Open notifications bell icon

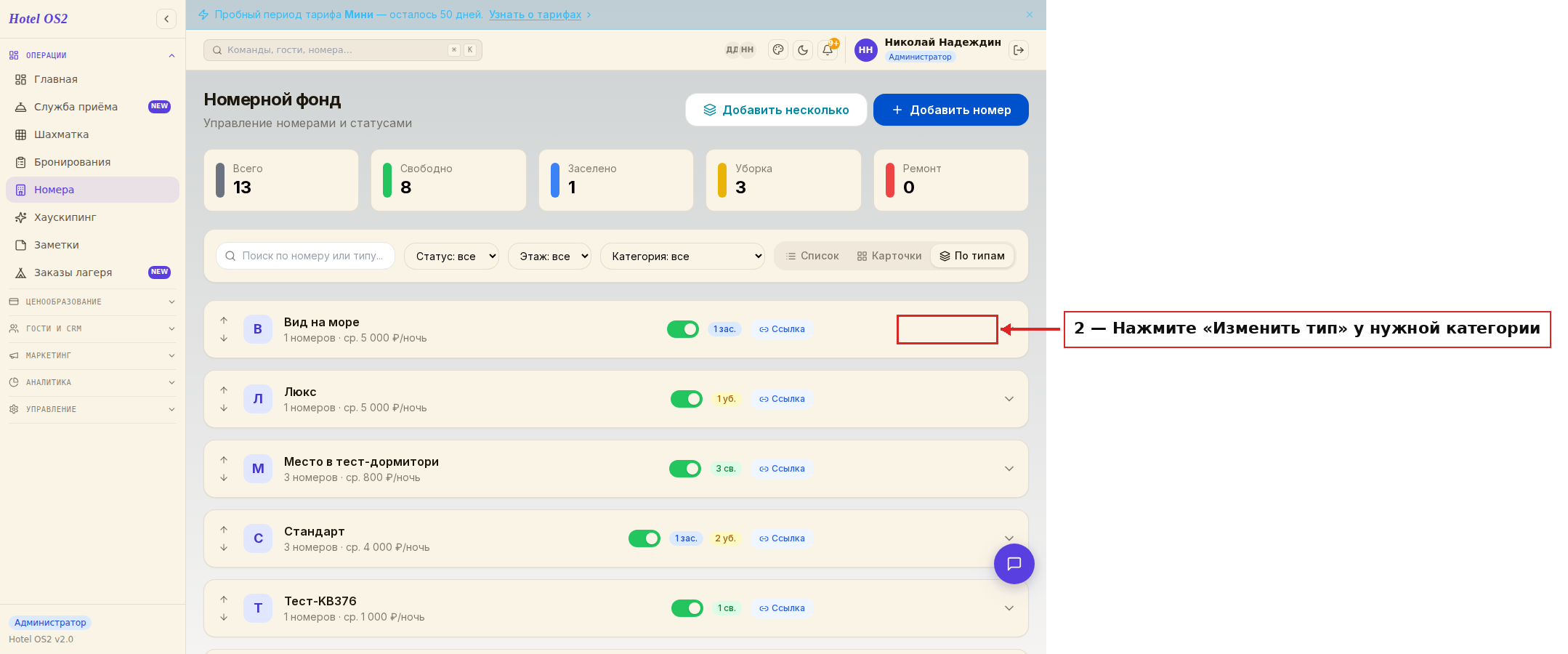click(828, 50)
